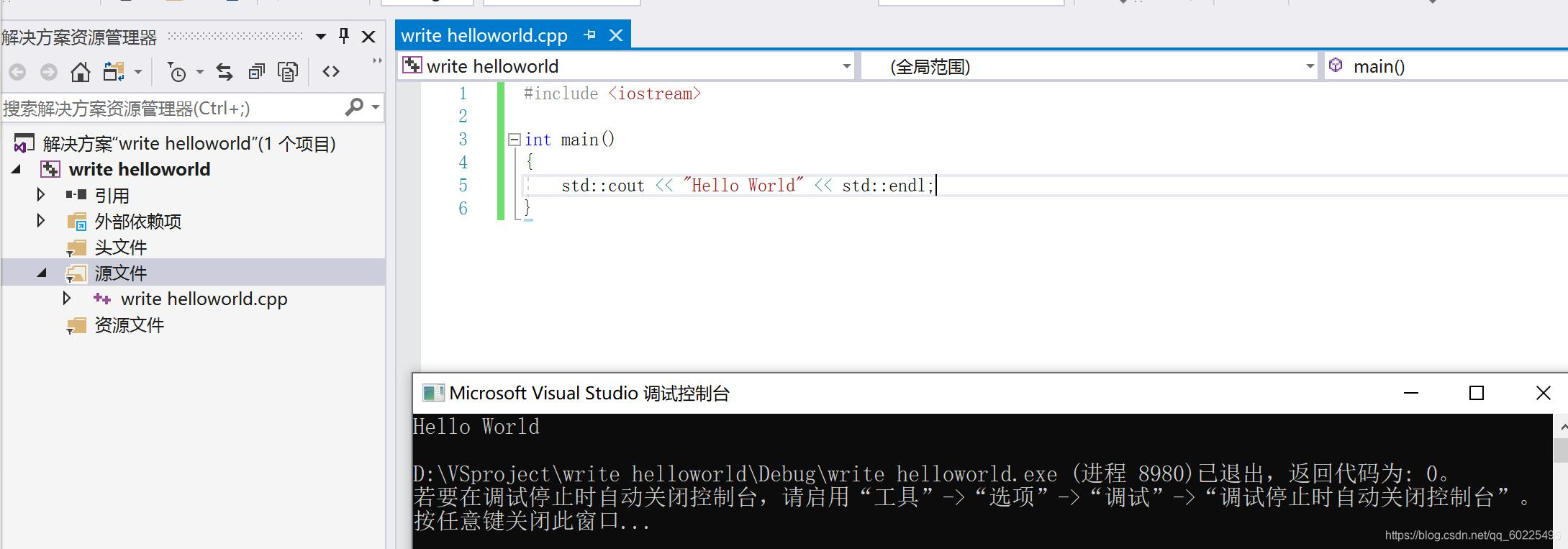1568x549 pixels.
Task: Toggle auto-hide pin on Solution Explorer
Action: (344, 35)
